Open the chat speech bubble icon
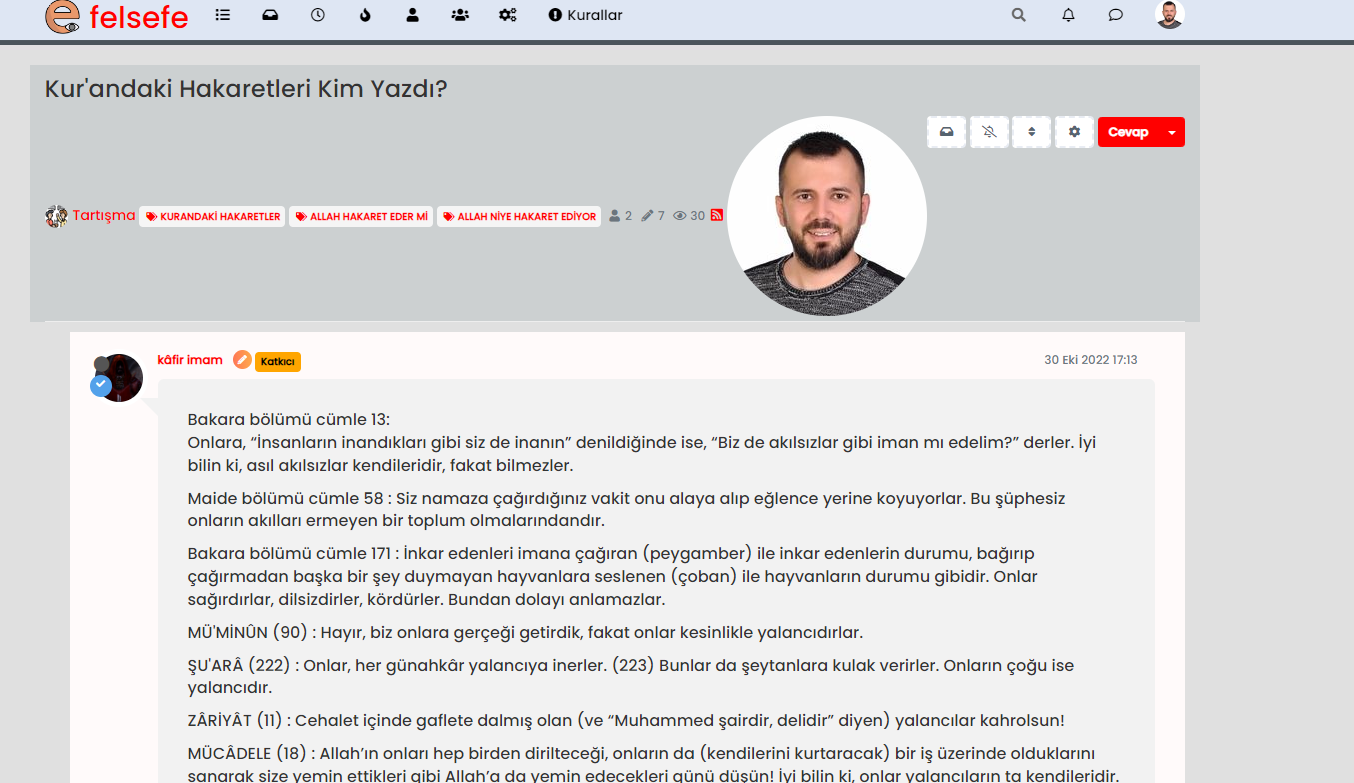Screen dimensions: 1354x783 pos(1116,15)
